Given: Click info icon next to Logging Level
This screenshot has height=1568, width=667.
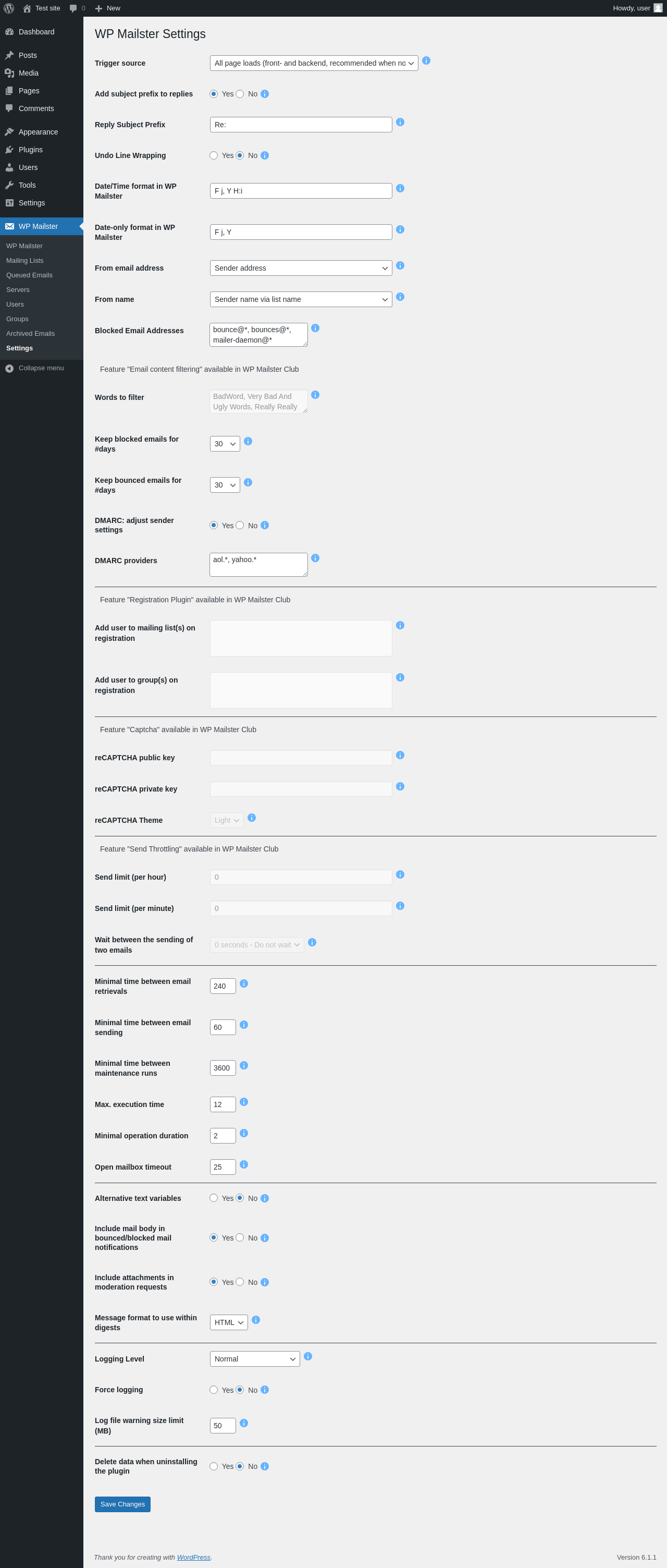Looking at the screenshot, I should pyautogui.click(x=308, y=1356).
